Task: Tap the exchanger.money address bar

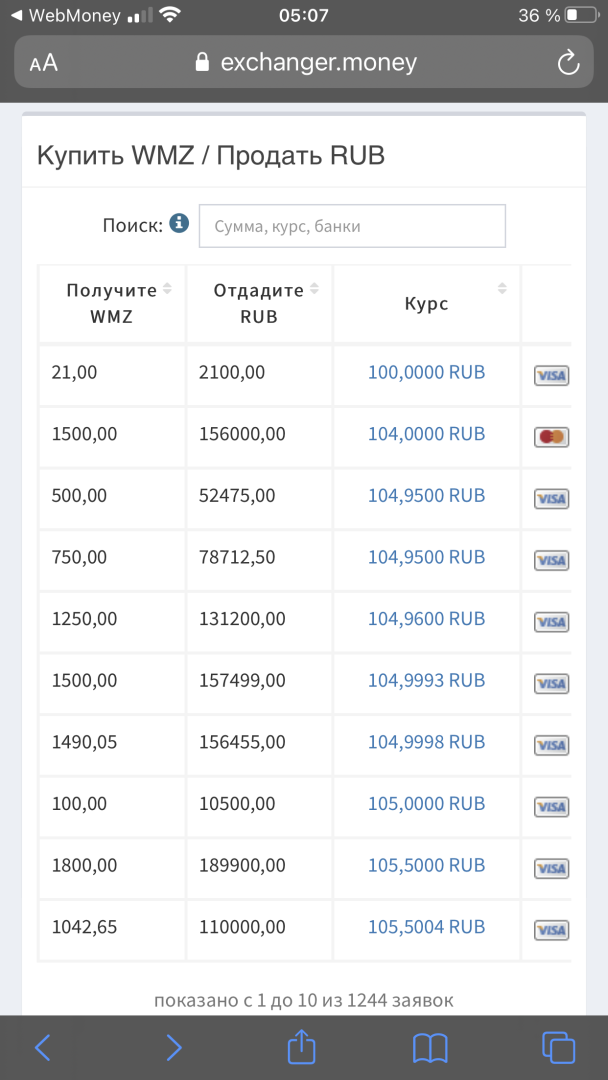Action: pyautogui.click(x=304, y=63)
